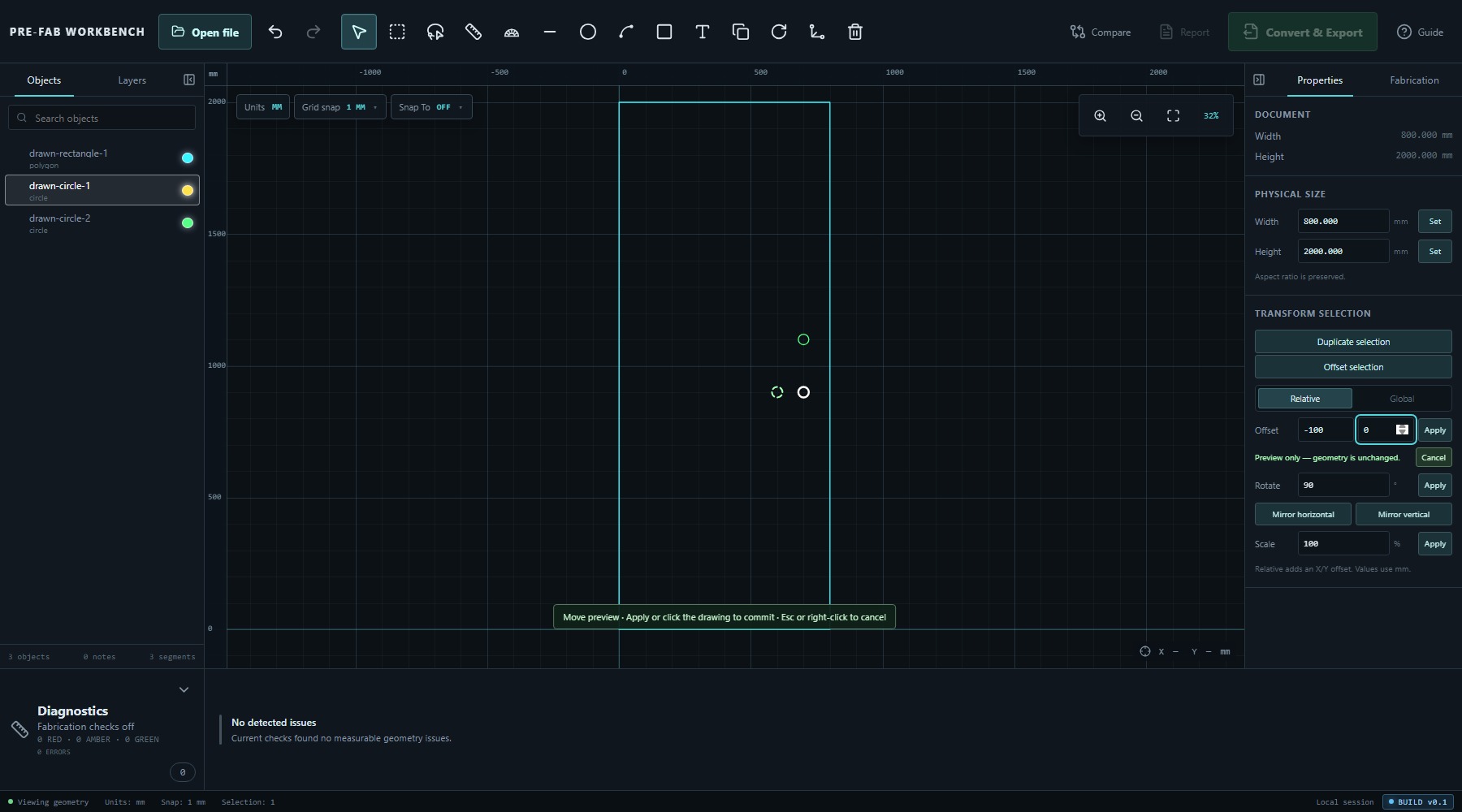
Task: Choose the text tool
Action: click(703, 32)
